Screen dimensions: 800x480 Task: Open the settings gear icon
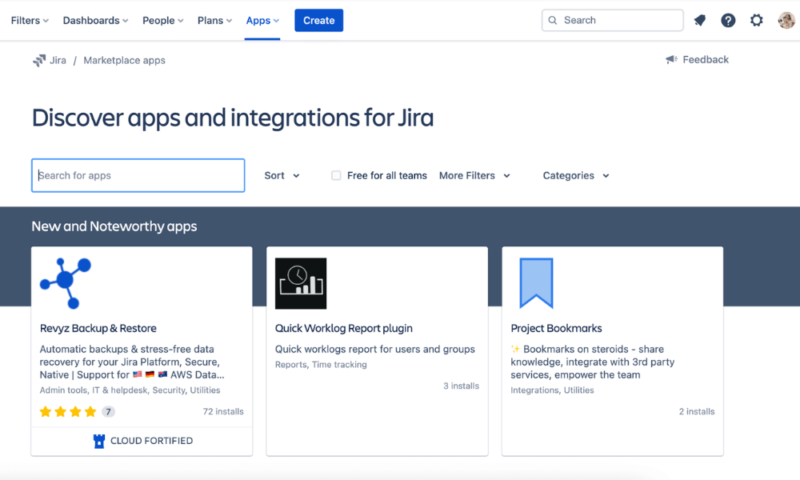(x=756, y=20)
